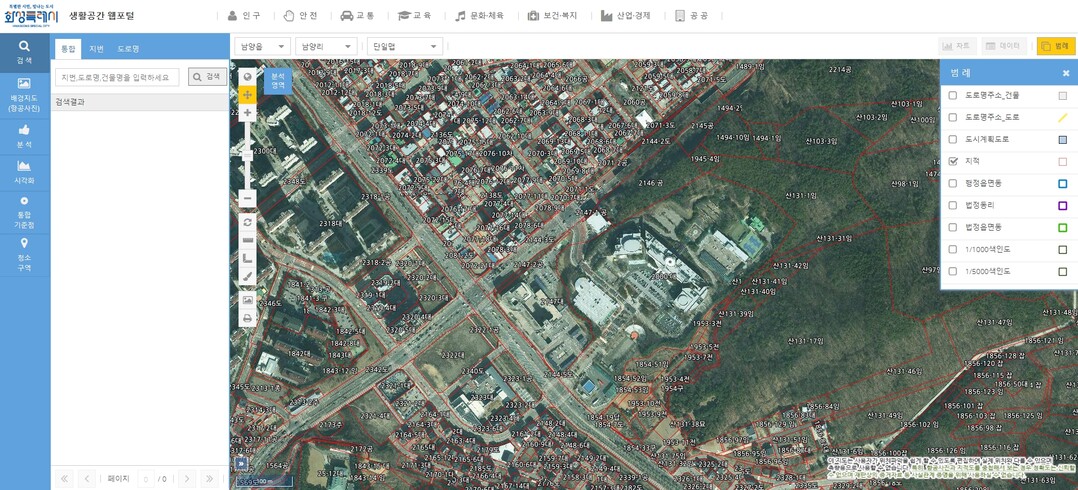Select the pan move map tool
Viewport: 1078px width, 490px height.
247,95
